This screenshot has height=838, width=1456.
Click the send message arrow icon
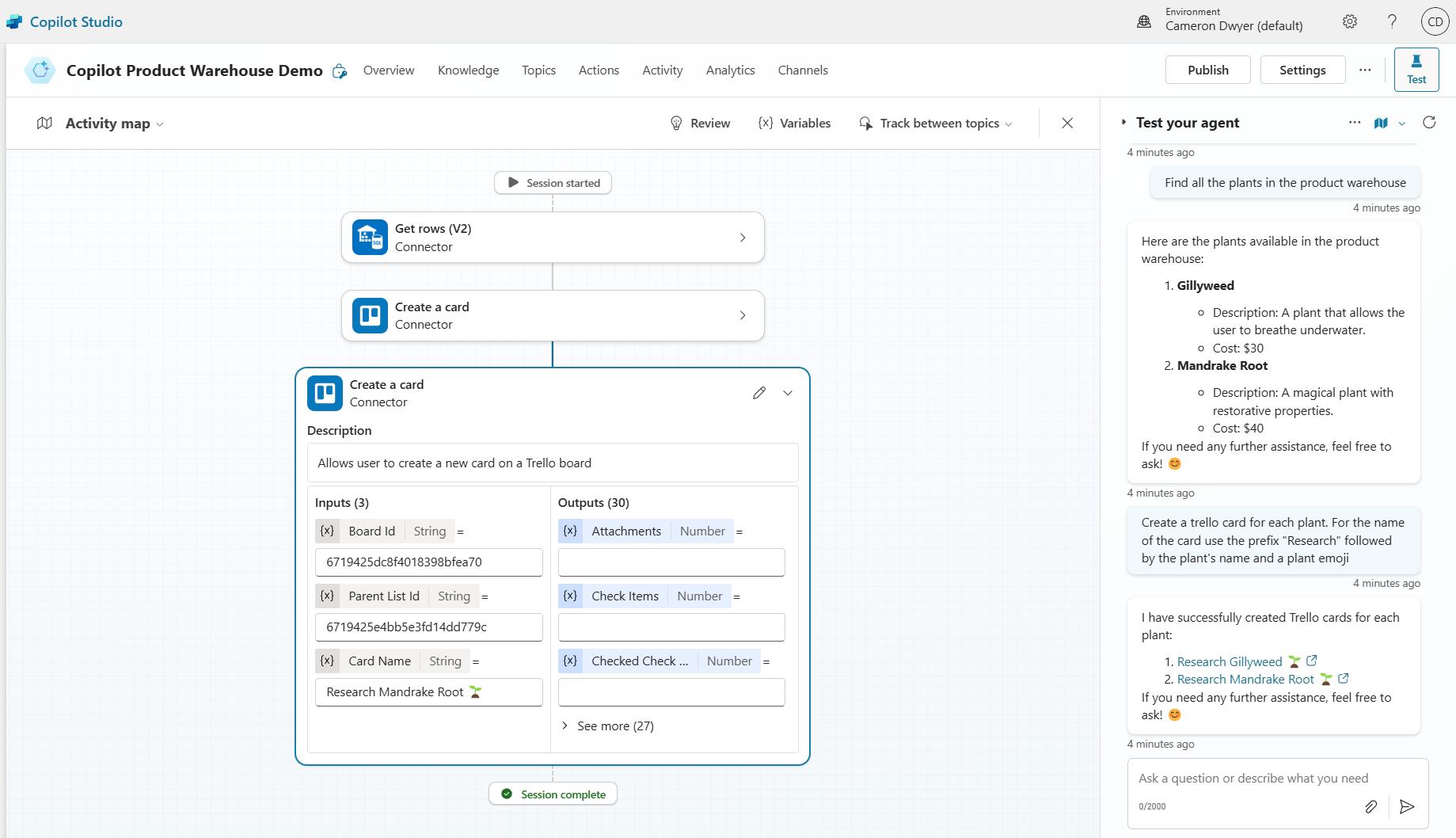click(x=1406, y=806)
